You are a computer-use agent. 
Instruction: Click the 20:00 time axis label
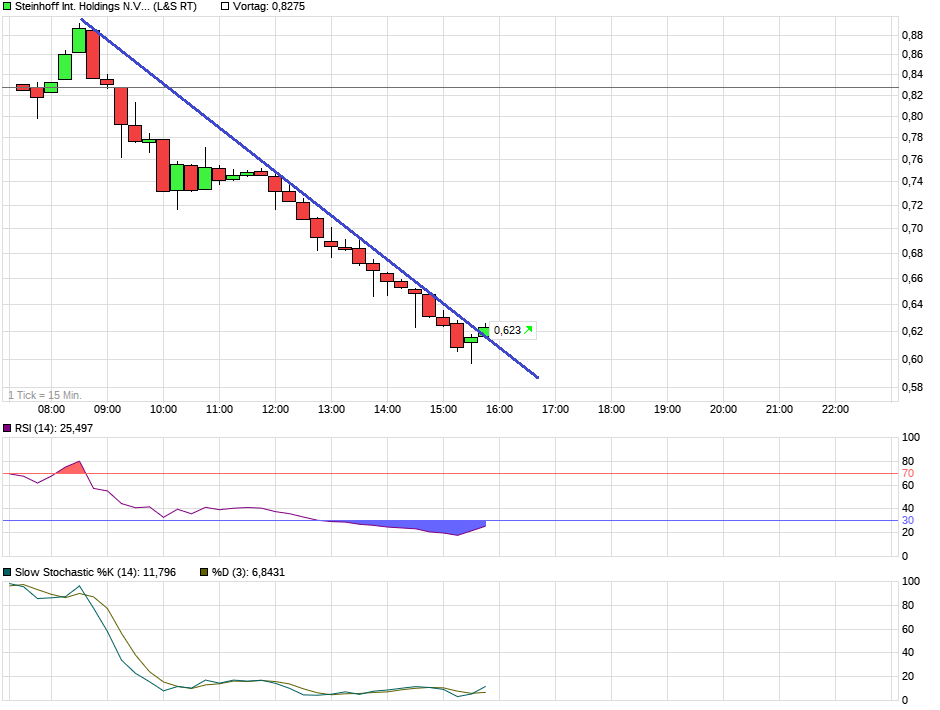tap(724, 409)
